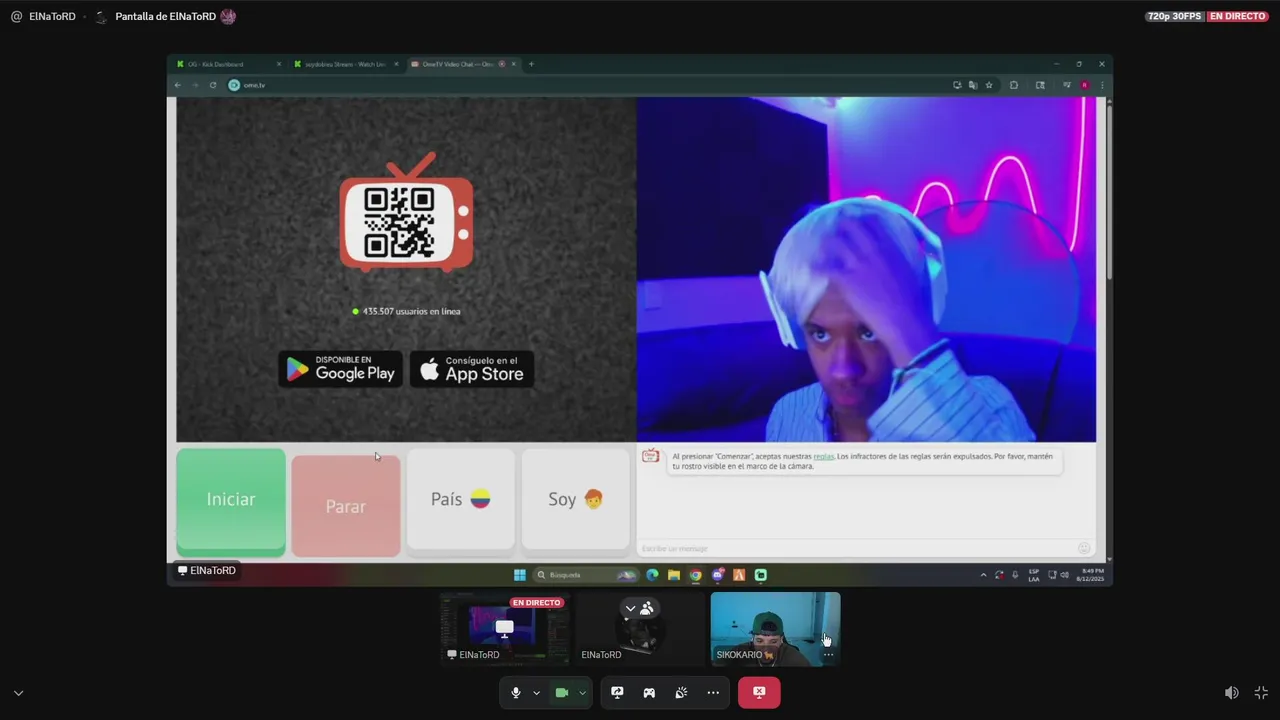Image resolution: width=1280 pixels, height=720 pixels.
Task: Expand the bottom-left chevron
Action: pyautogui.click(x=18, y=693)
